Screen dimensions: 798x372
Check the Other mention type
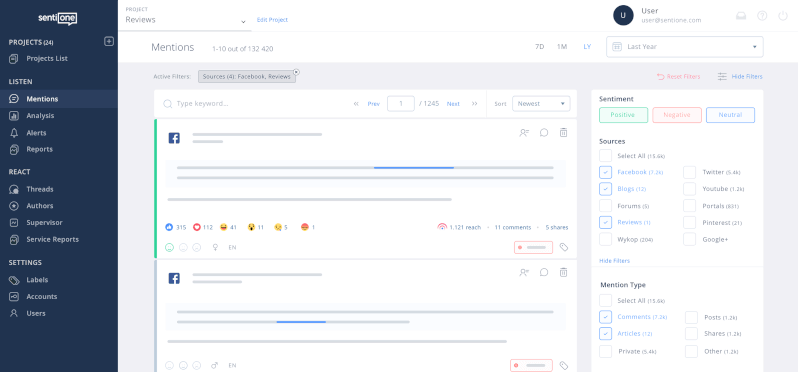(x=691, y=351)
